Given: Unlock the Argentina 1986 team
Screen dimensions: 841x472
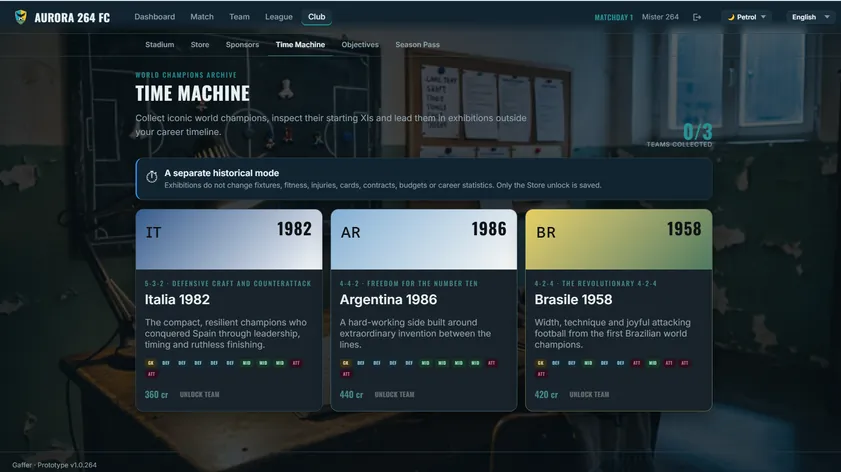Looking at the screenshot, I should tap(394, 394).
